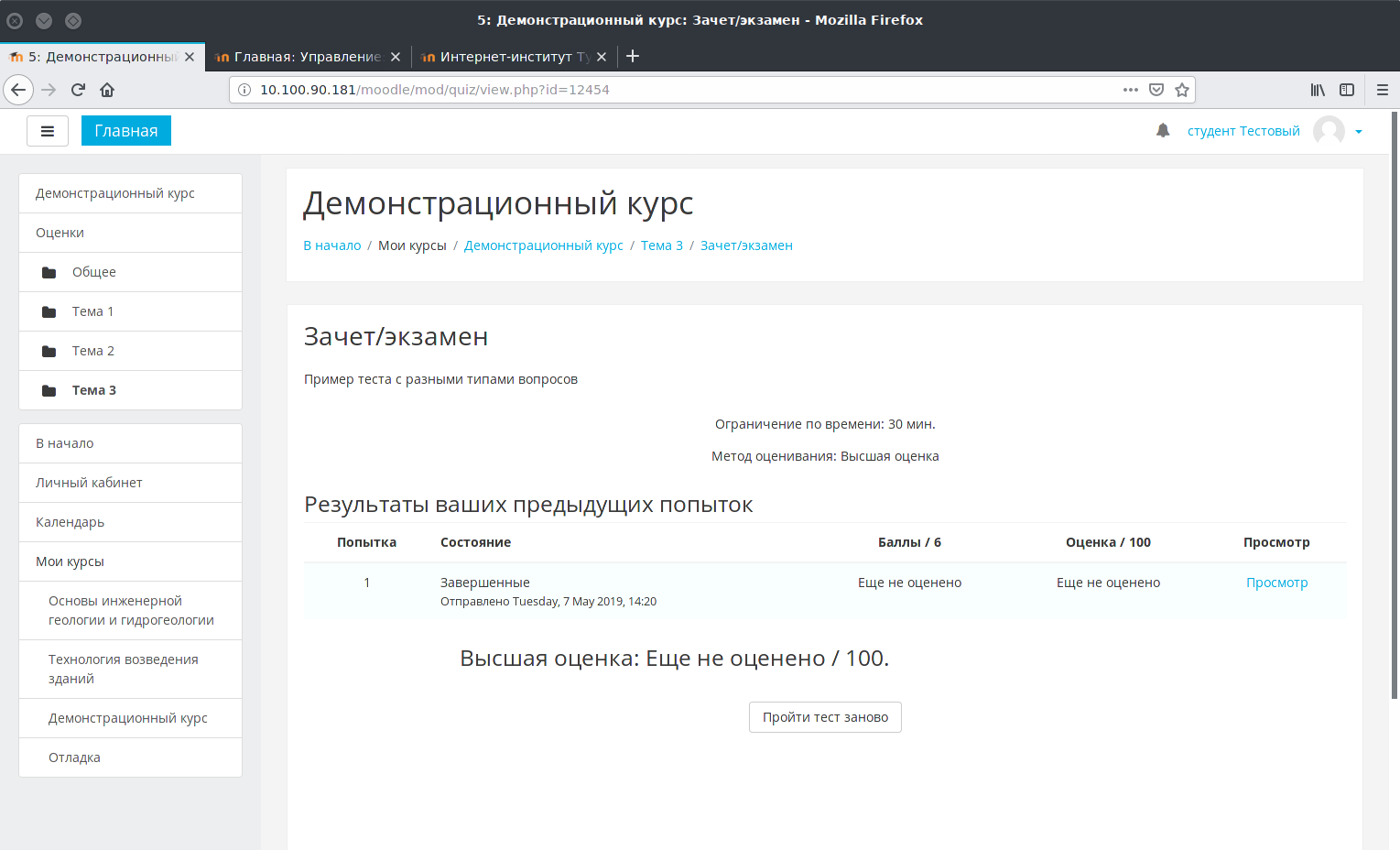Open Личный кабинет

click(130, 483)
